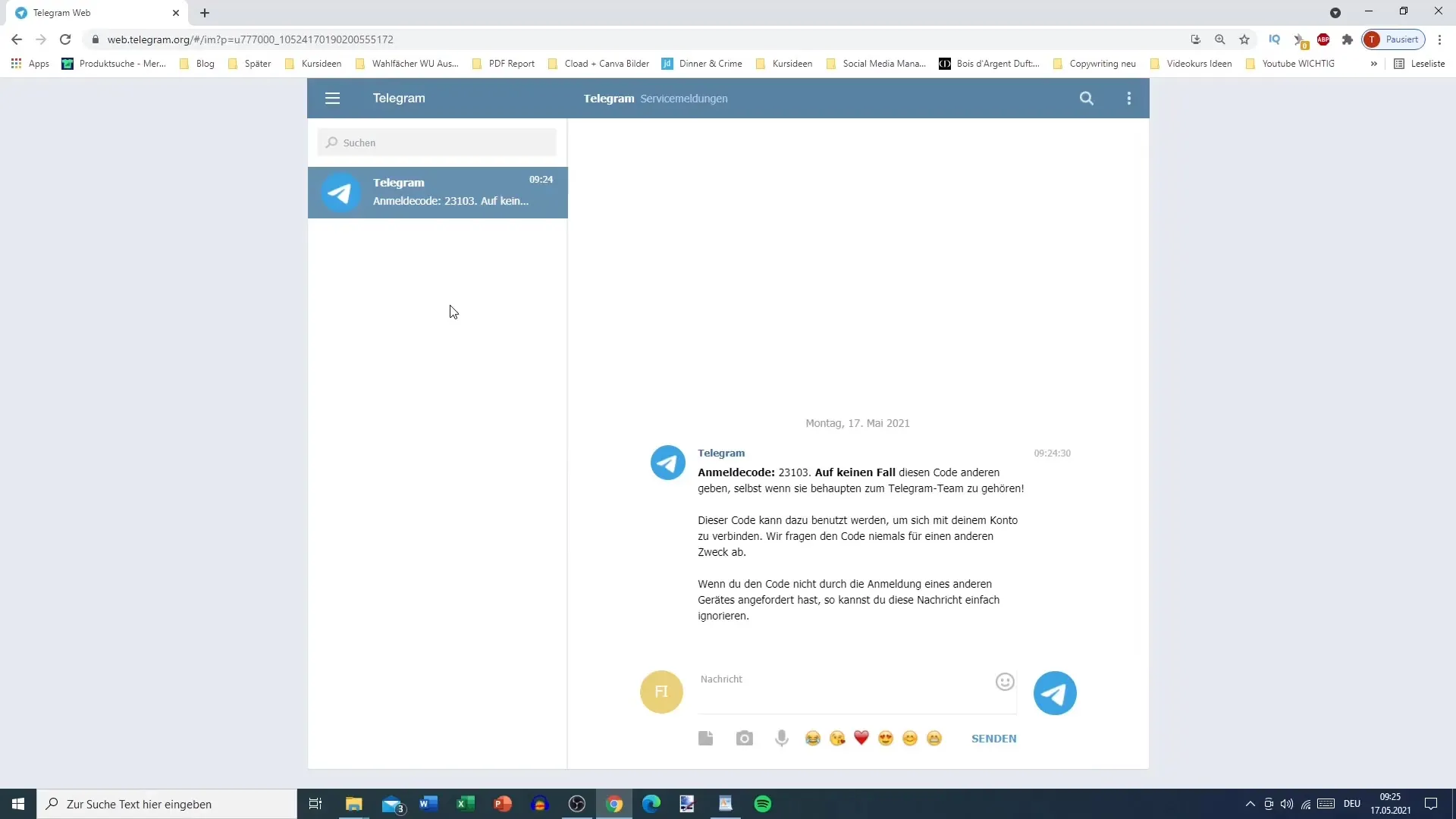Image resolution: width=1456 pixels, height=819 pixels.
Task: Insert the heart-eyes emoji
Action: click(x=886, y=739)
